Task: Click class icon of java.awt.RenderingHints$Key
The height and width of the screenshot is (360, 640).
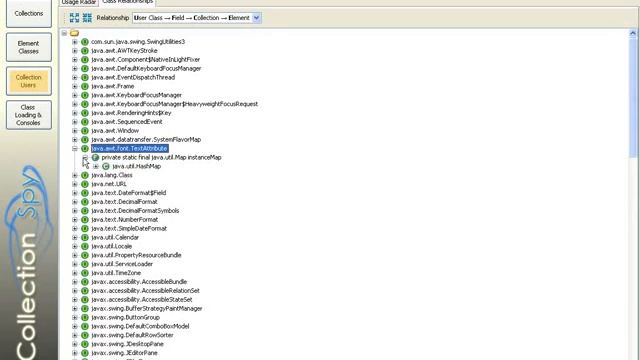Action: pos(85,113)
